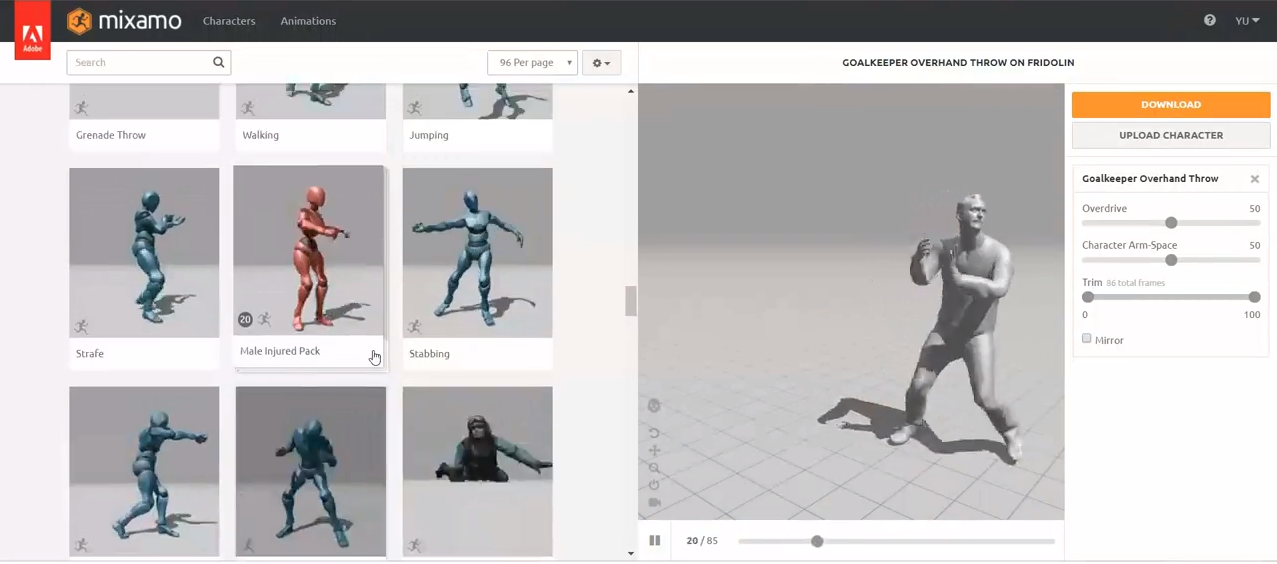Toggle the camera follow icon in the viewport

click(x=654, y=502)
